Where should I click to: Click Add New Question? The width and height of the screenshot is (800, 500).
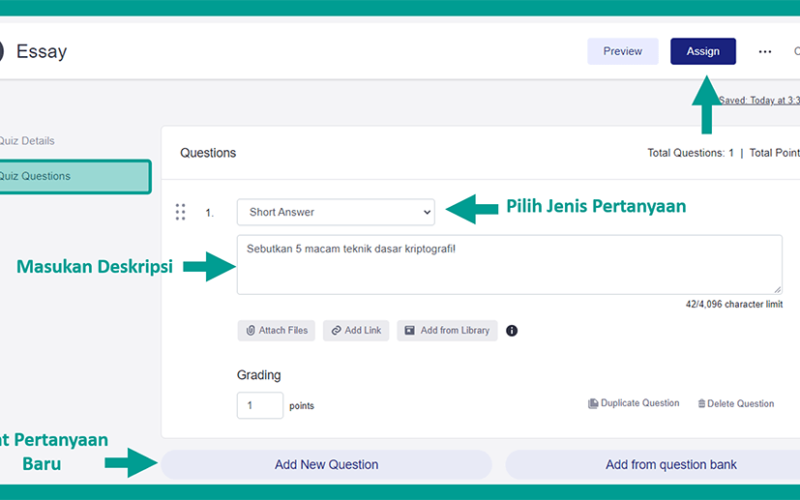[x=327, y=464]
